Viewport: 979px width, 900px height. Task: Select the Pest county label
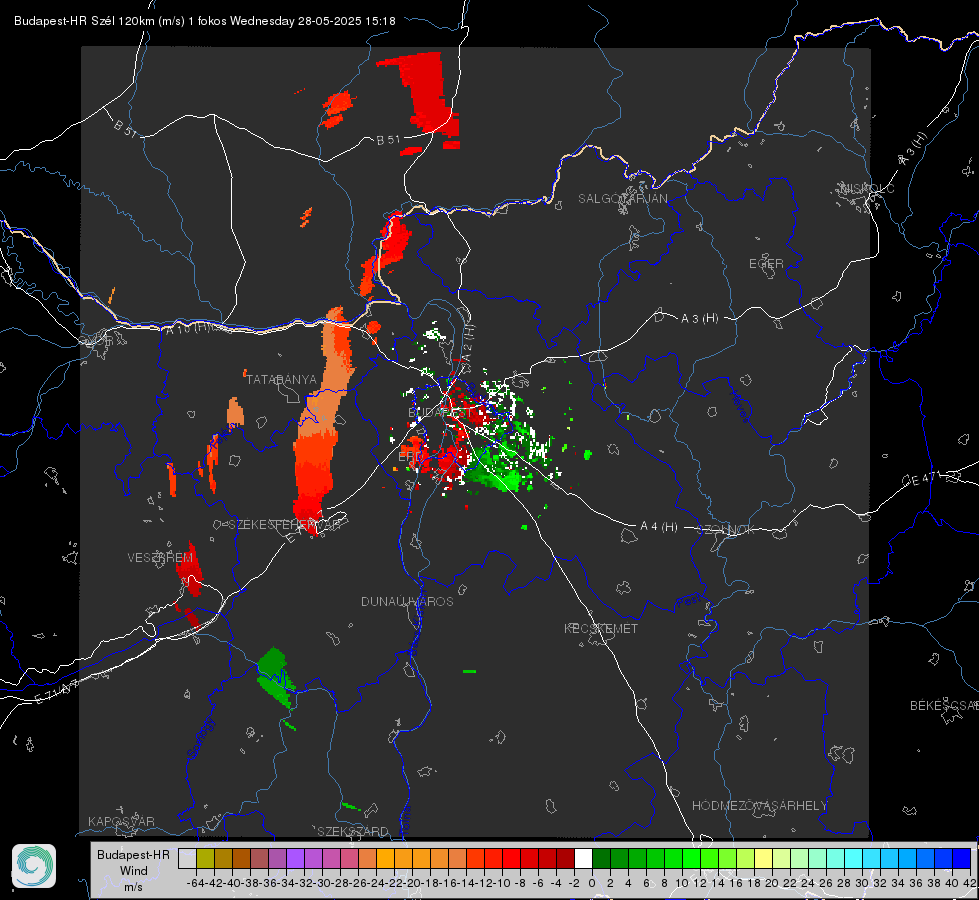pyautogui.click(x=688, y=602)
